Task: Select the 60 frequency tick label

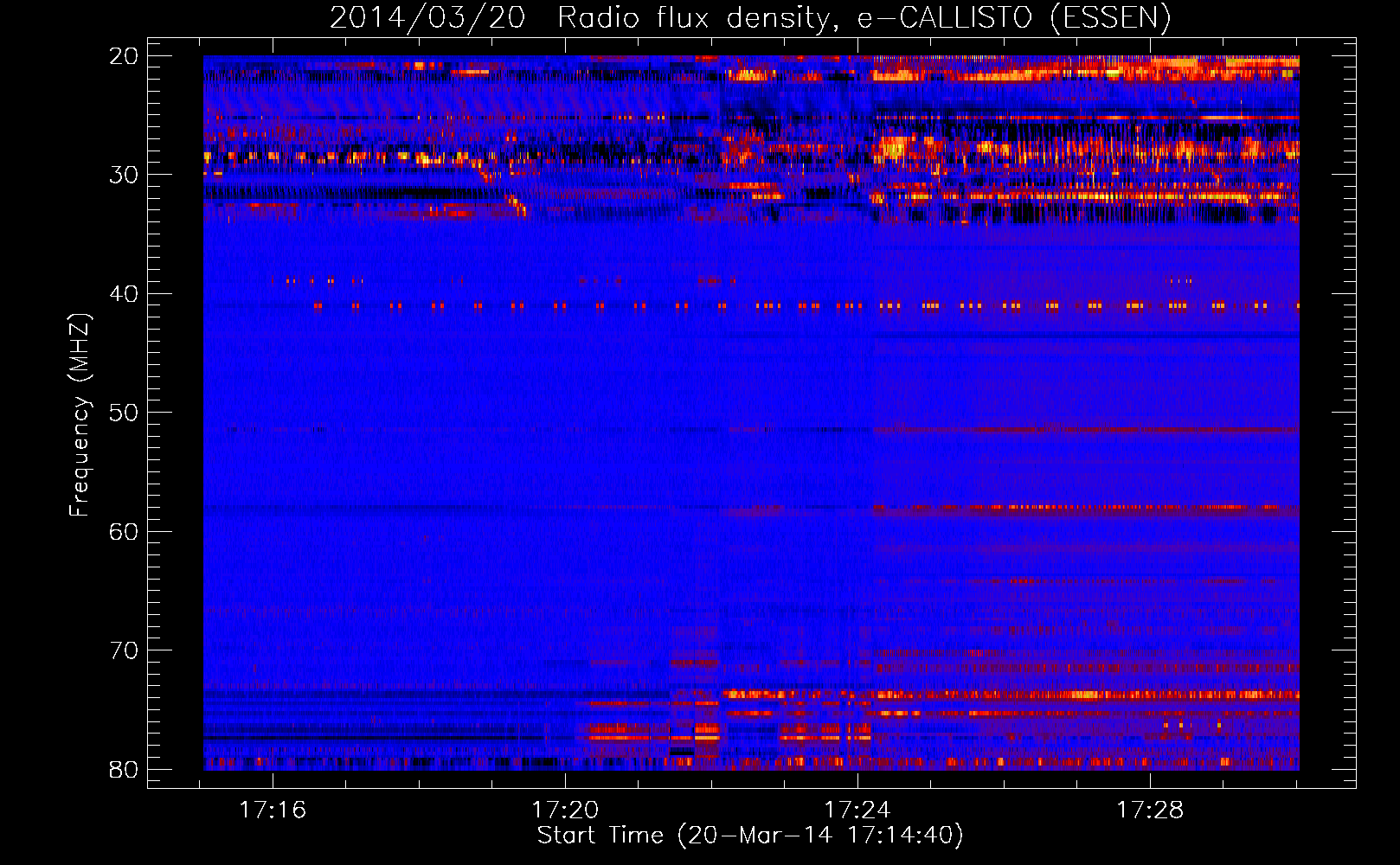Action: [x=124, y=532]
